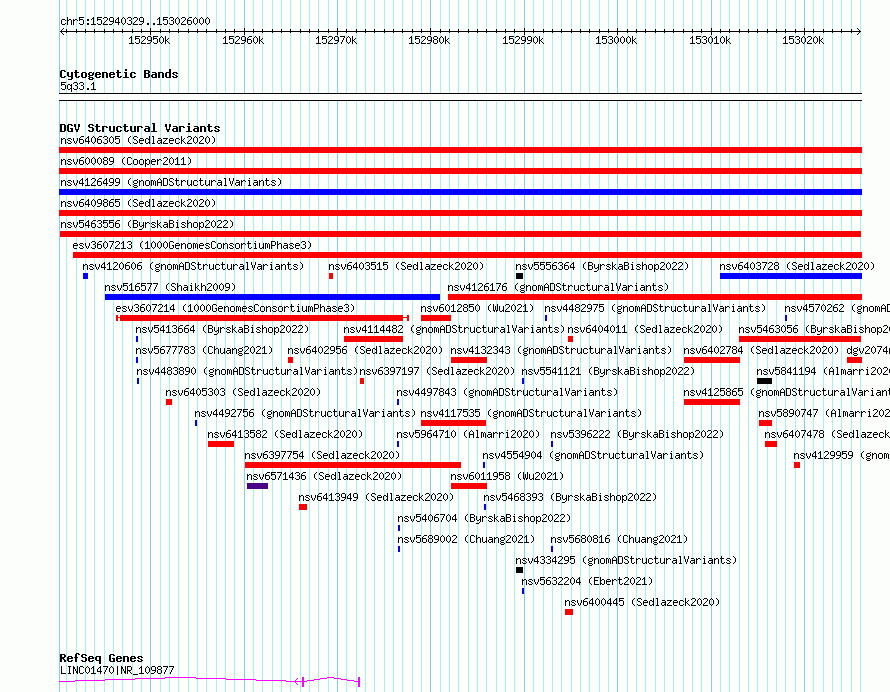Open nsv5680816 (Chuang2021) label

(619, 539)
